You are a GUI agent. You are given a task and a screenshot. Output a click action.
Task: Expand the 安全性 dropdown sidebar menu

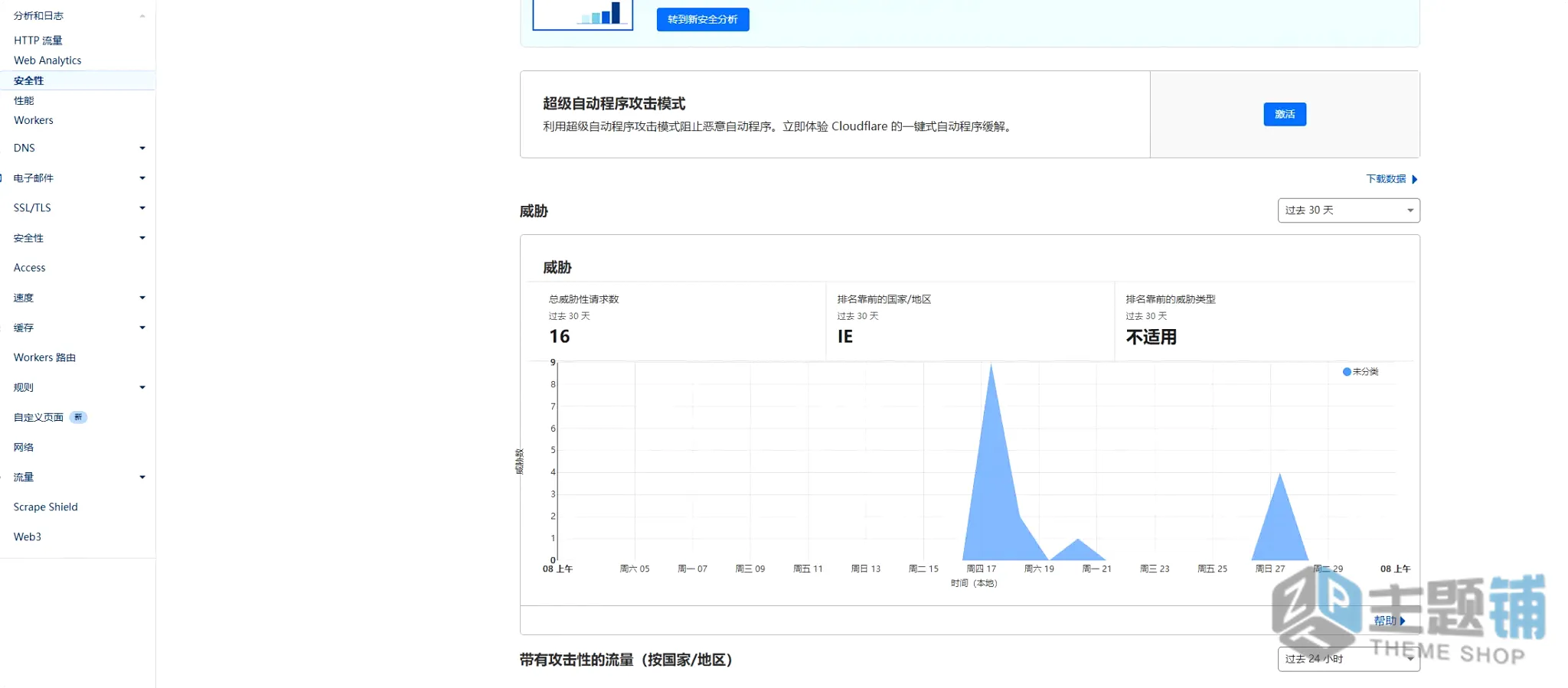(142, 238)
